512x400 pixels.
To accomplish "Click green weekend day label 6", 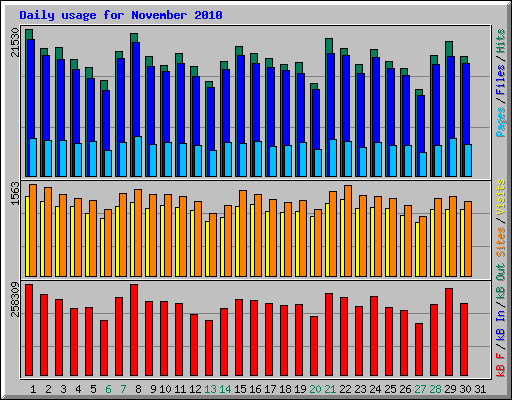I will click(x=108, y=389).
